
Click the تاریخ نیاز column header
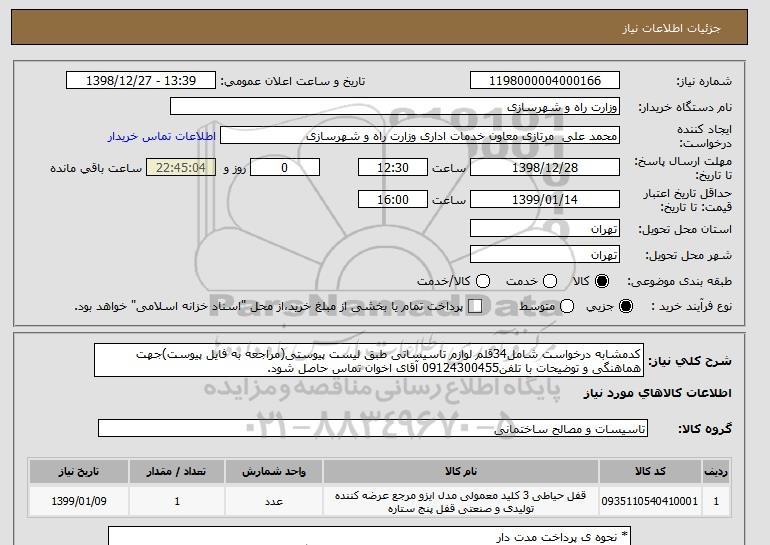click(x=79, y=471)
